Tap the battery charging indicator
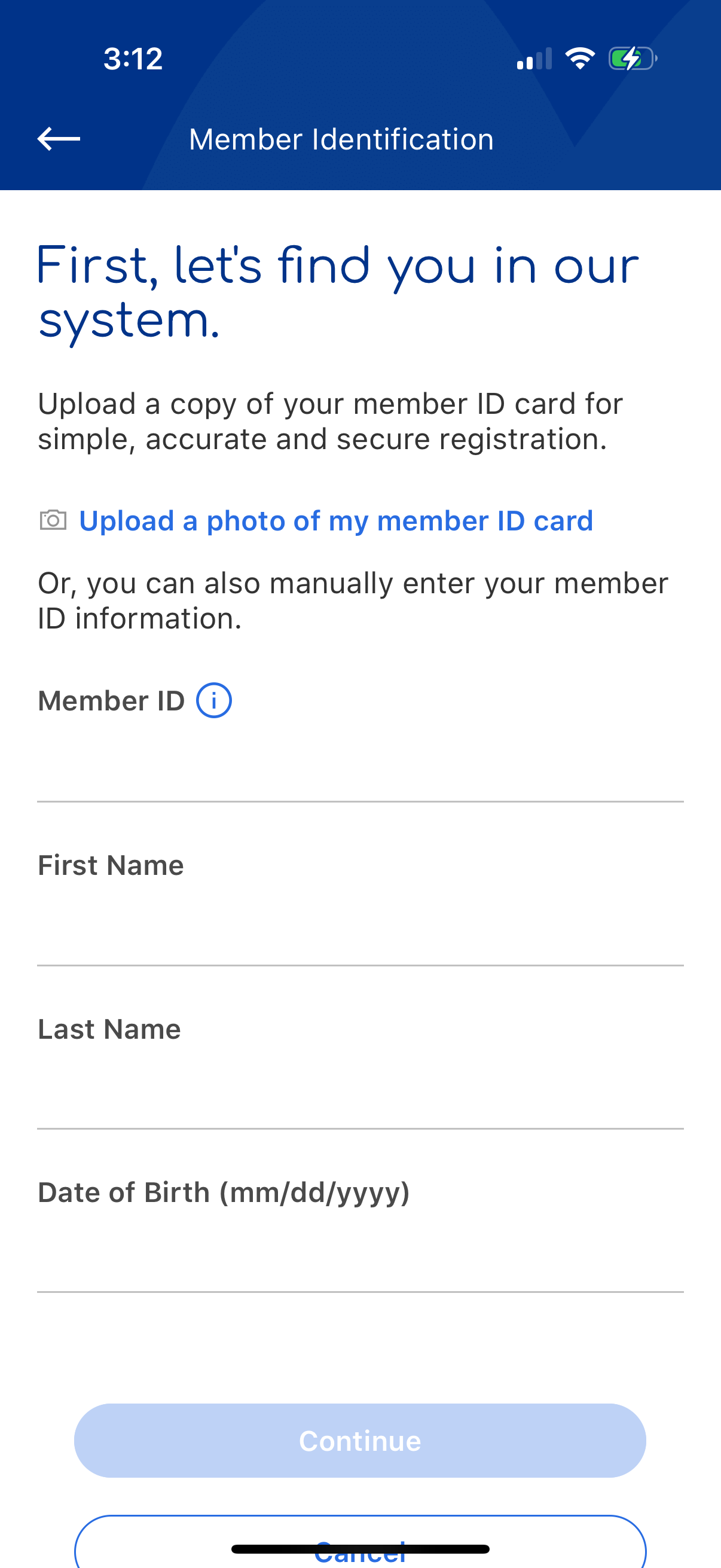 point(632,59)
